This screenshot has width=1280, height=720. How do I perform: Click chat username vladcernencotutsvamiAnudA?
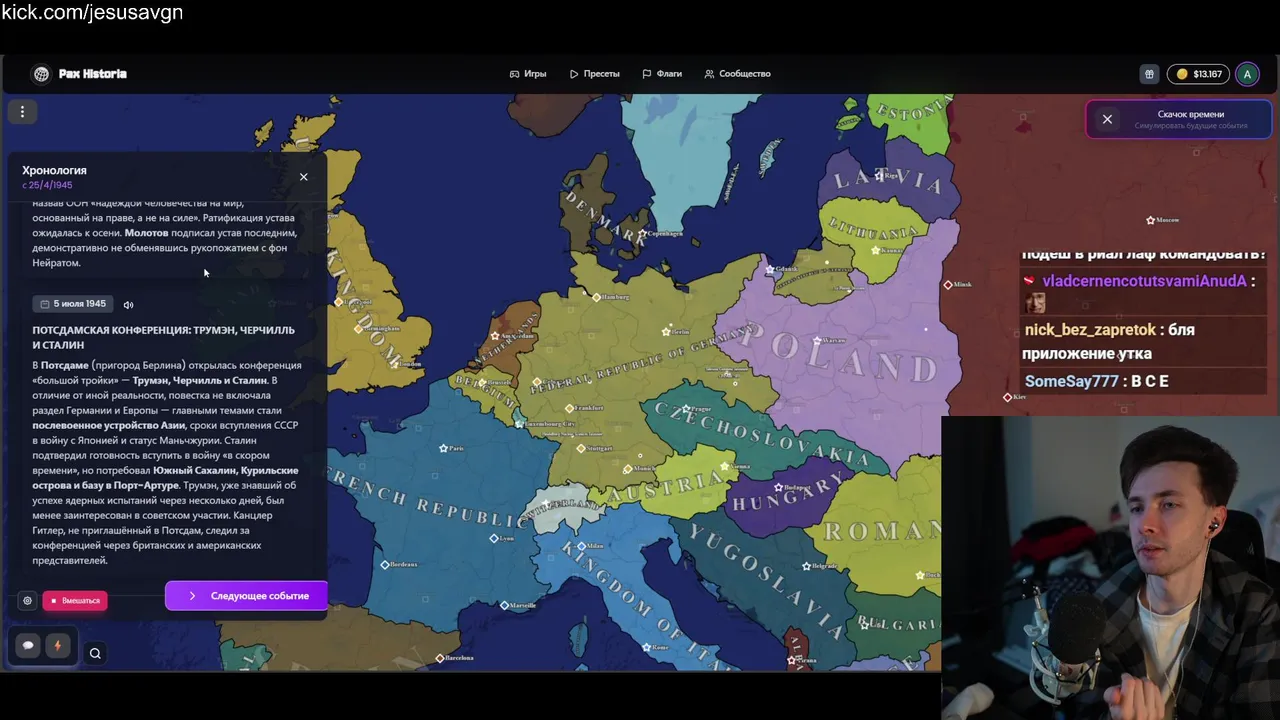[1144, 281]
